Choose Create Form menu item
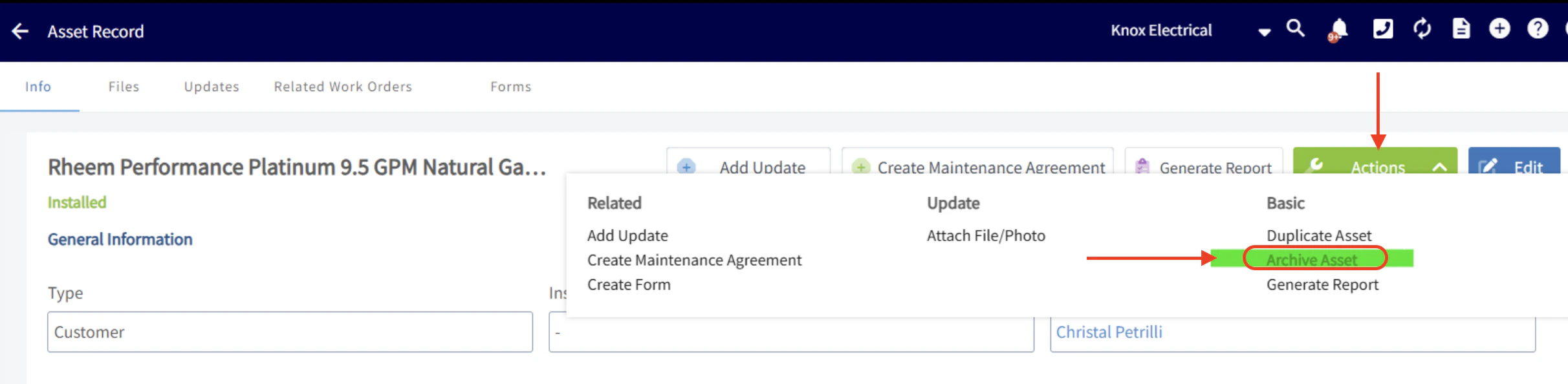 (629, 285)
